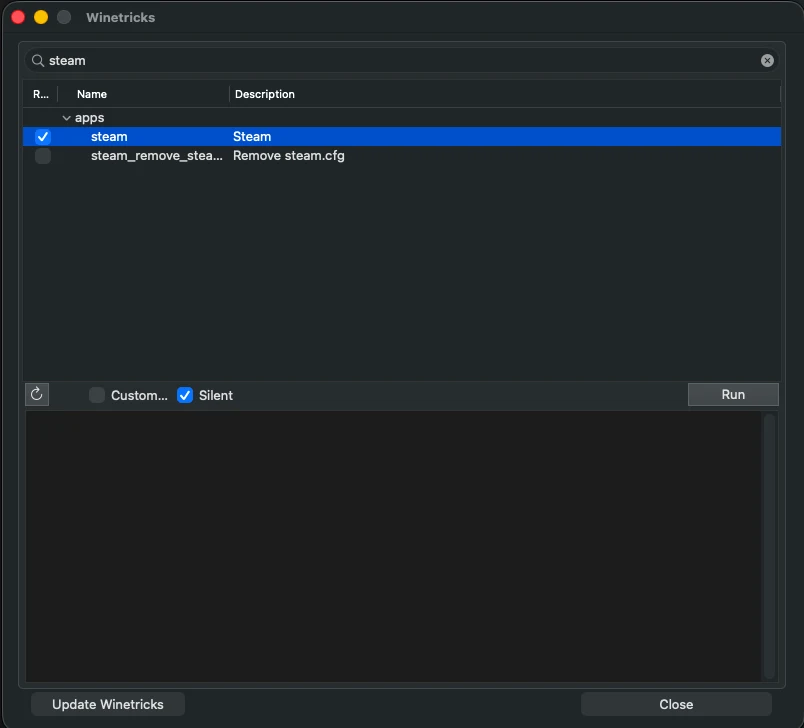
Task: Uncheck the steam package checkbox
Action: click(x=43, y=137)
